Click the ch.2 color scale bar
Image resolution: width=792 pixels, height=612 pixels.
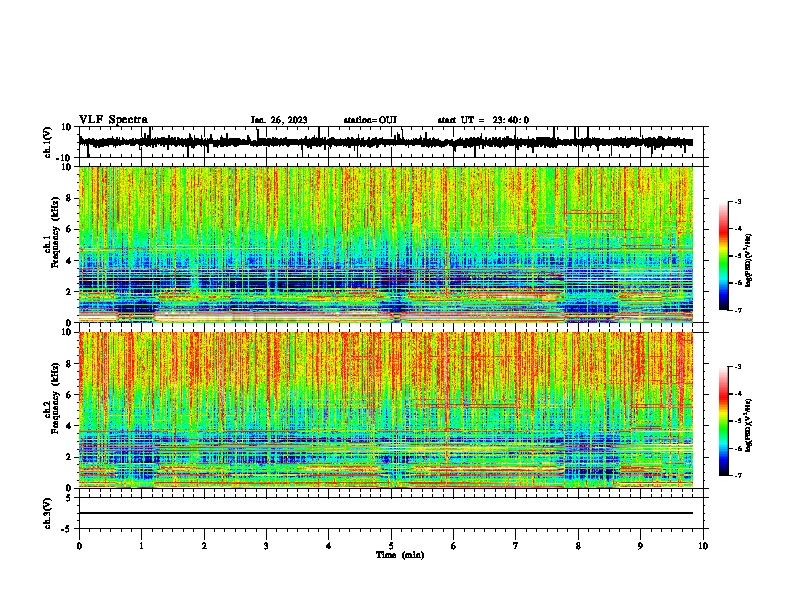[723, 421]
